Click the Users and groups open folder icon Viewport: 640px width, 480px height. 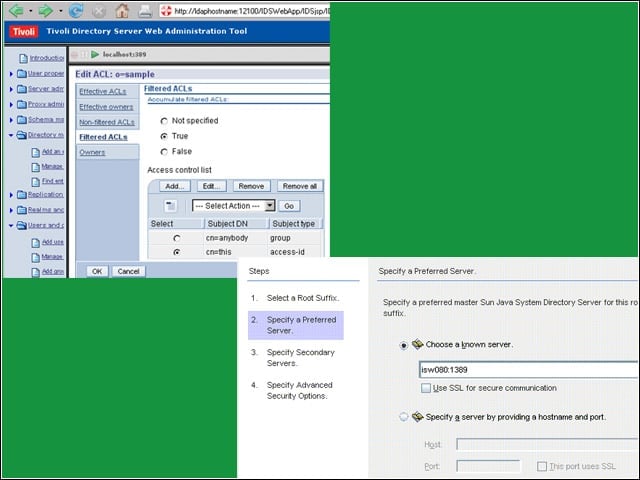click(x=22, y=225)
